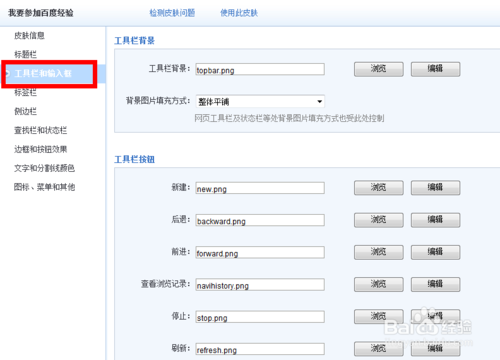The width and height of the screenshot is (500, 360).
Task: Open 图标、菜单和其他 in sidebar
Action: pos(44,187)
